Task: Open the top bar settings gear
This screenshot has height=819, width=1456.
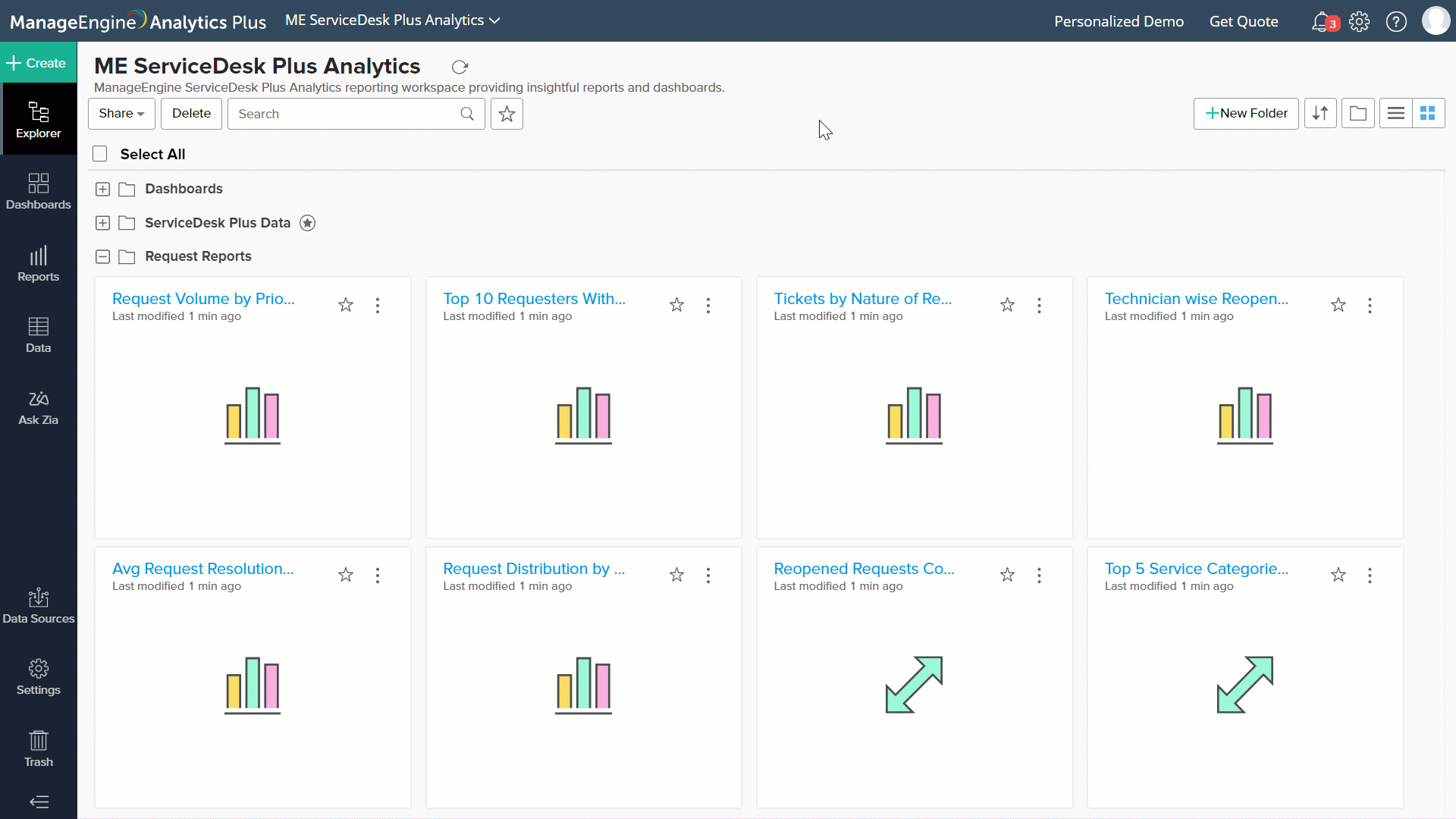Action: pyautogui.click(x=1360, y=21)
